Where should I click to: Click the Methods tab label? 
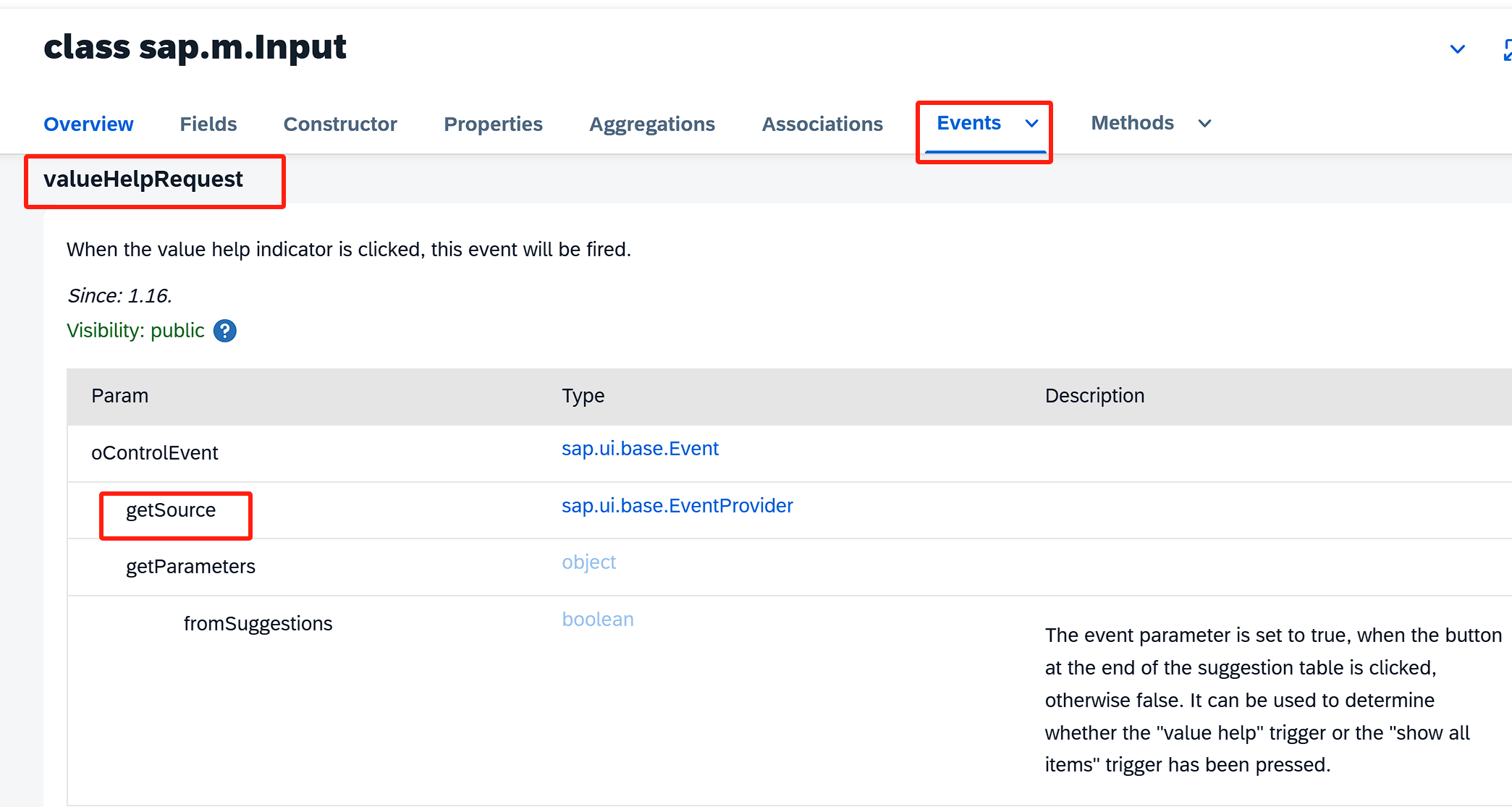pyautogui.click(x=1132, y=123)
